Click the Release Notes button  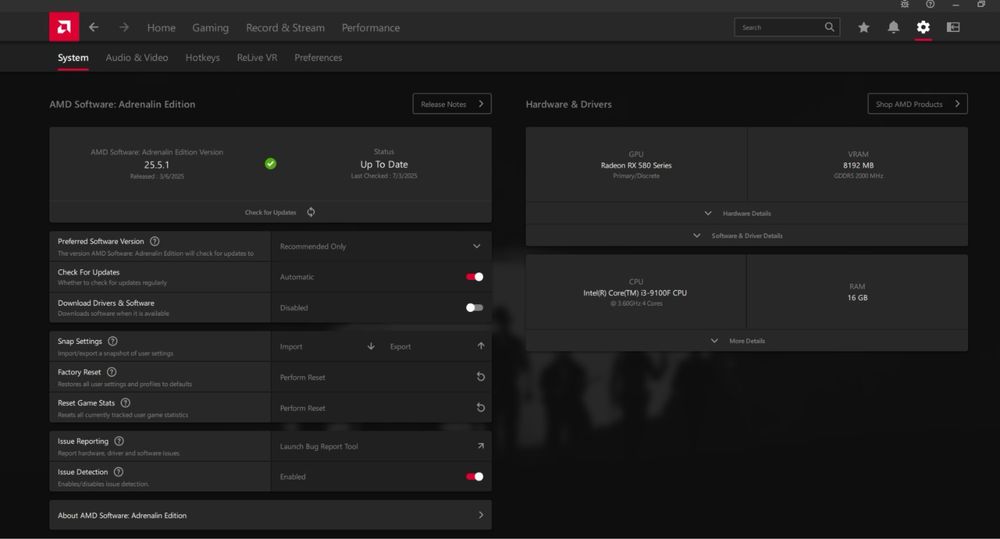click(x=452, y=104)
